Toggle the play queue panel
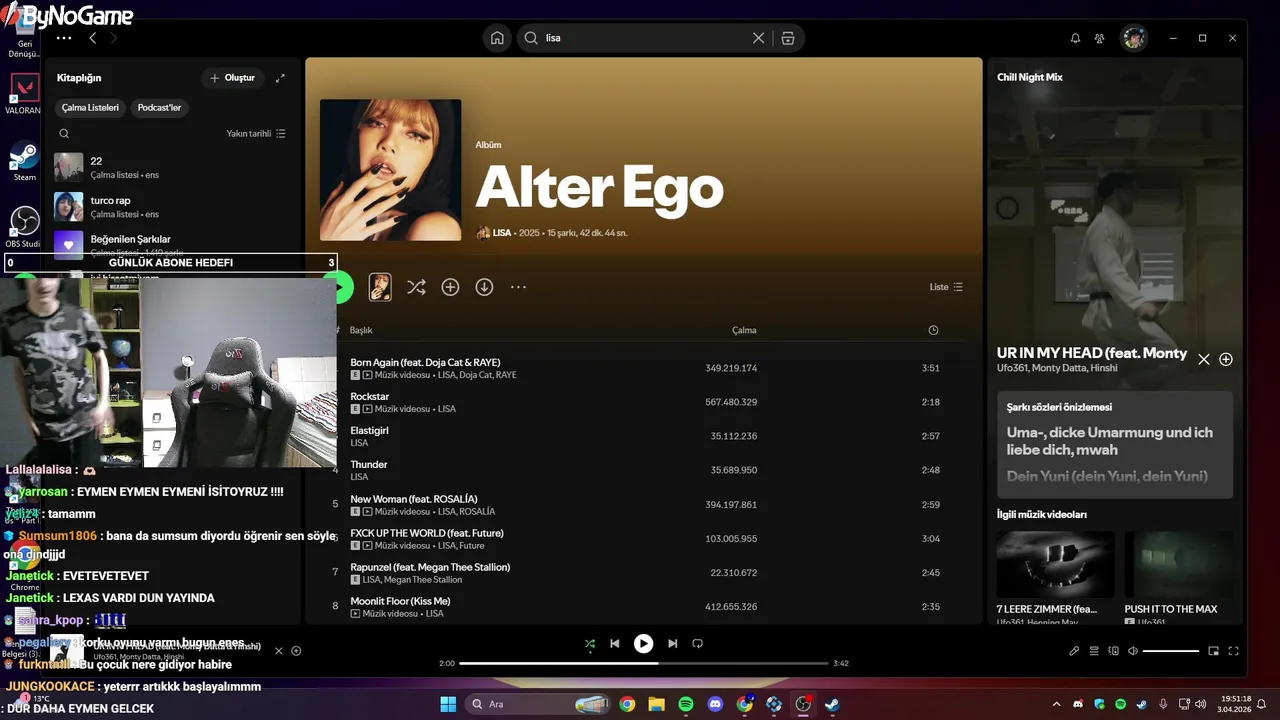 click(x=1094, y=651)
